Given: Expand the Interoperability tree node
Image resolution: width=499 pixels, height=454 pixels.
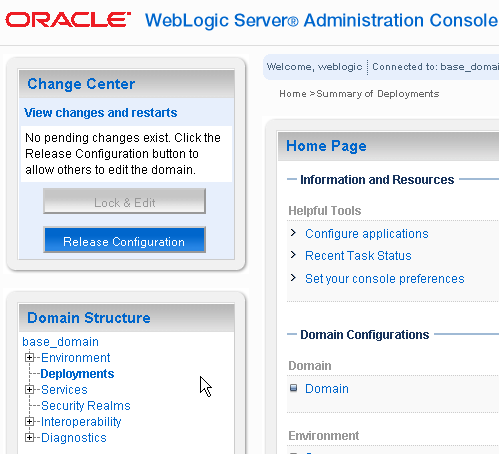Looking at the screenshot, I should (x=29, y=421).
